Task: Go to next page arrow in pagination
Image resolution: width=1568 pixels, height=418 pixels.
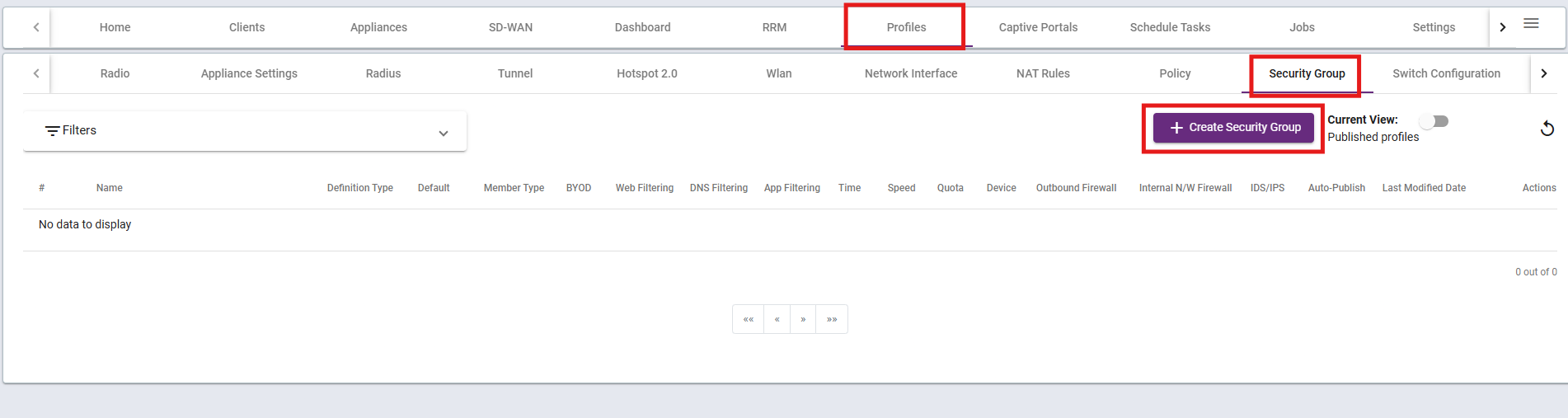Action: click(803, 319)
